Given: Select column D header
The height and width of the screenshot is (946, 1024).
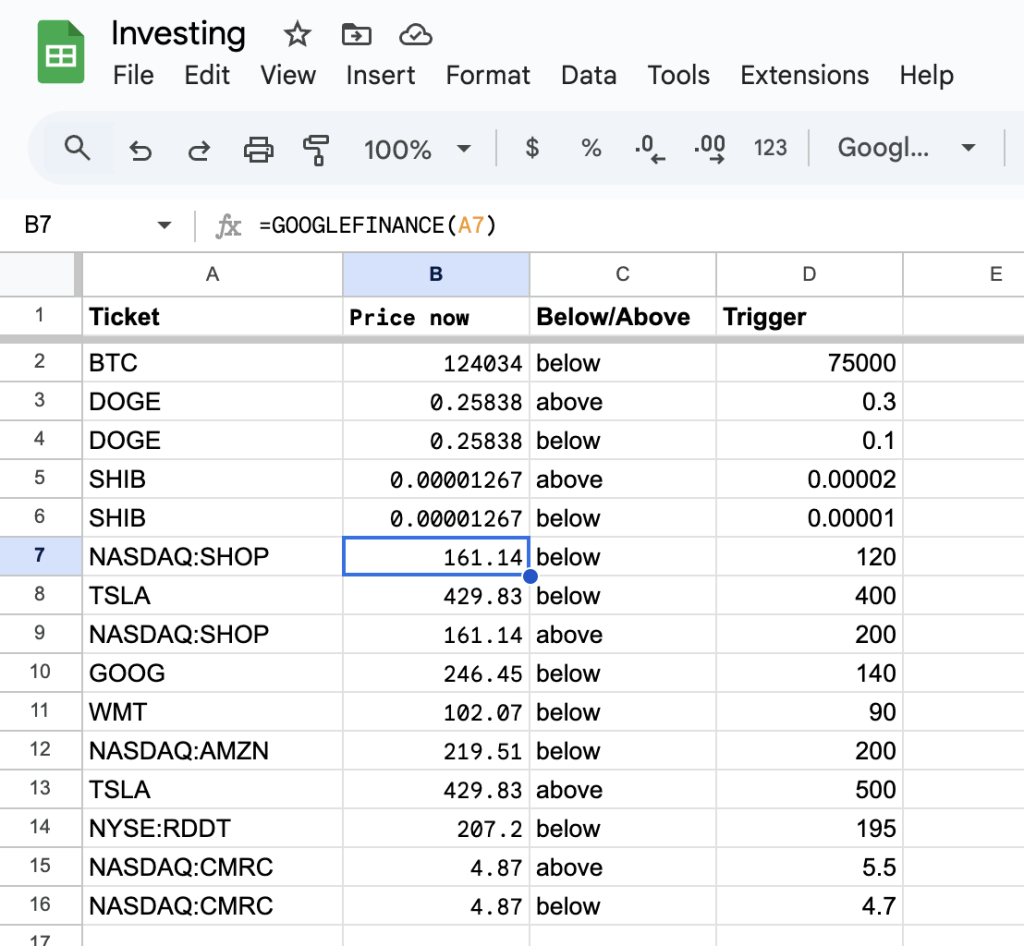Looking at the screenshot, I should point(809,274).
